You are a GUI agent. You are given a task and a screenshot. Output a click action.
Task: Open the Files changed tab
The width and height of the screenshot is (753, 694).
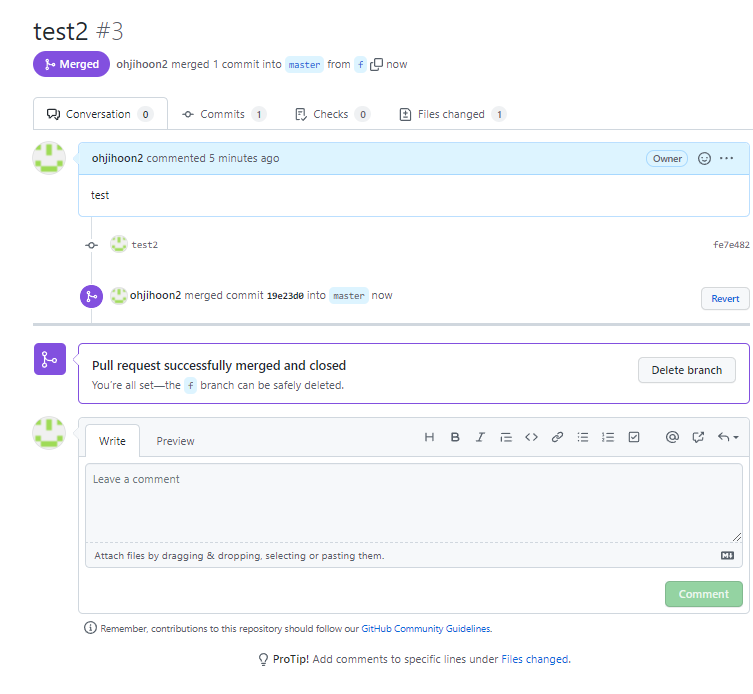pos(452,114)
